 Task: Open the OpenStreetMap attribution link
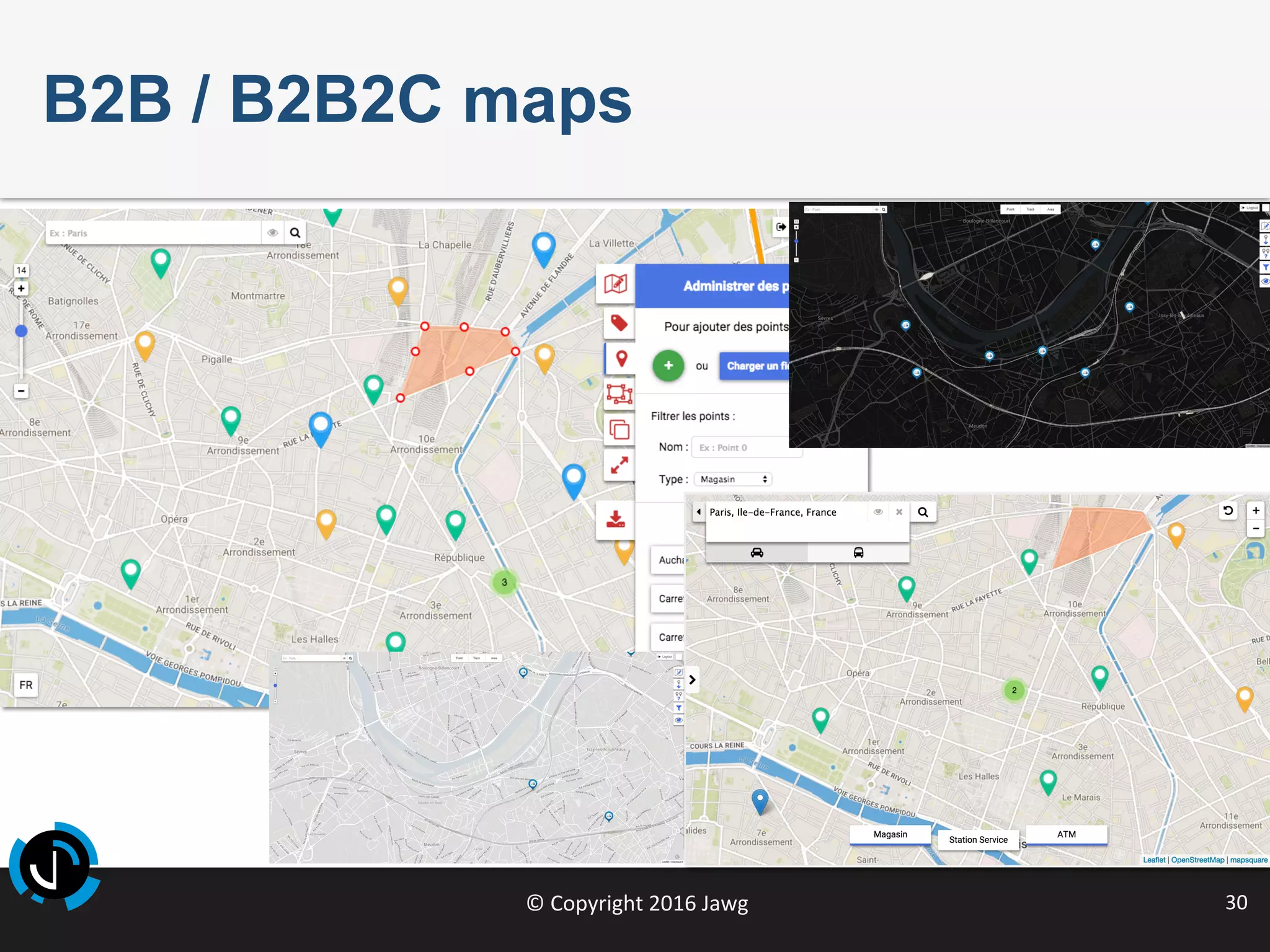point(1197,860)
